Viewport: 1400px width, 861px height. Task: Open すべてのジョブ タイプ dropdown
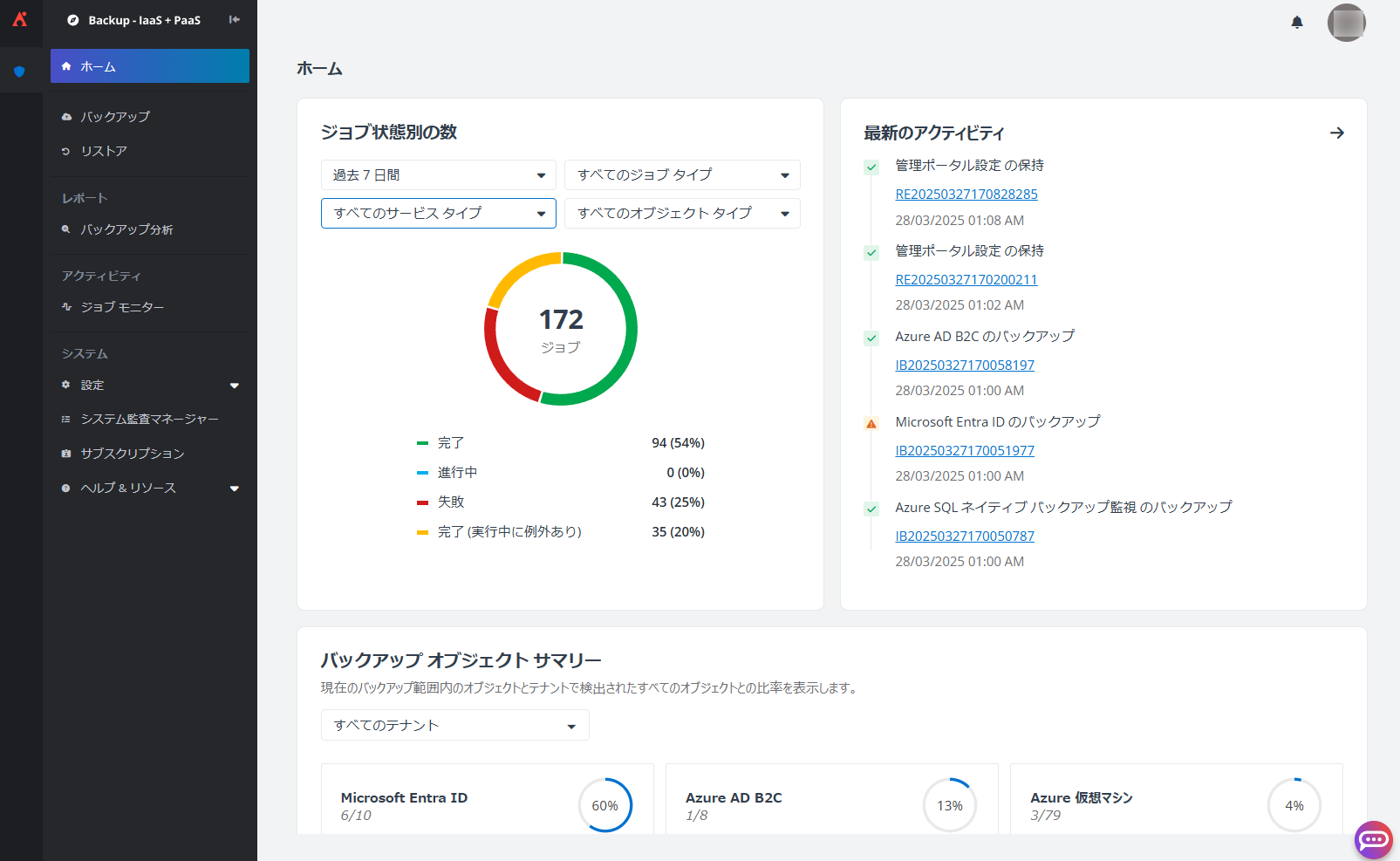pos(682,175)
